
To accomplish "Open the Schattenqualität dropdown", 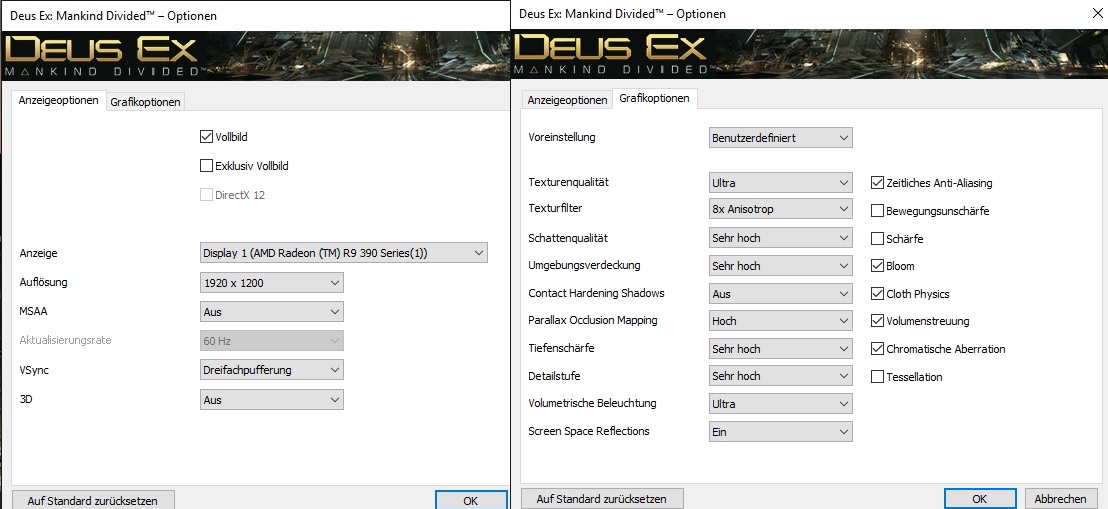I will [781, 238].
